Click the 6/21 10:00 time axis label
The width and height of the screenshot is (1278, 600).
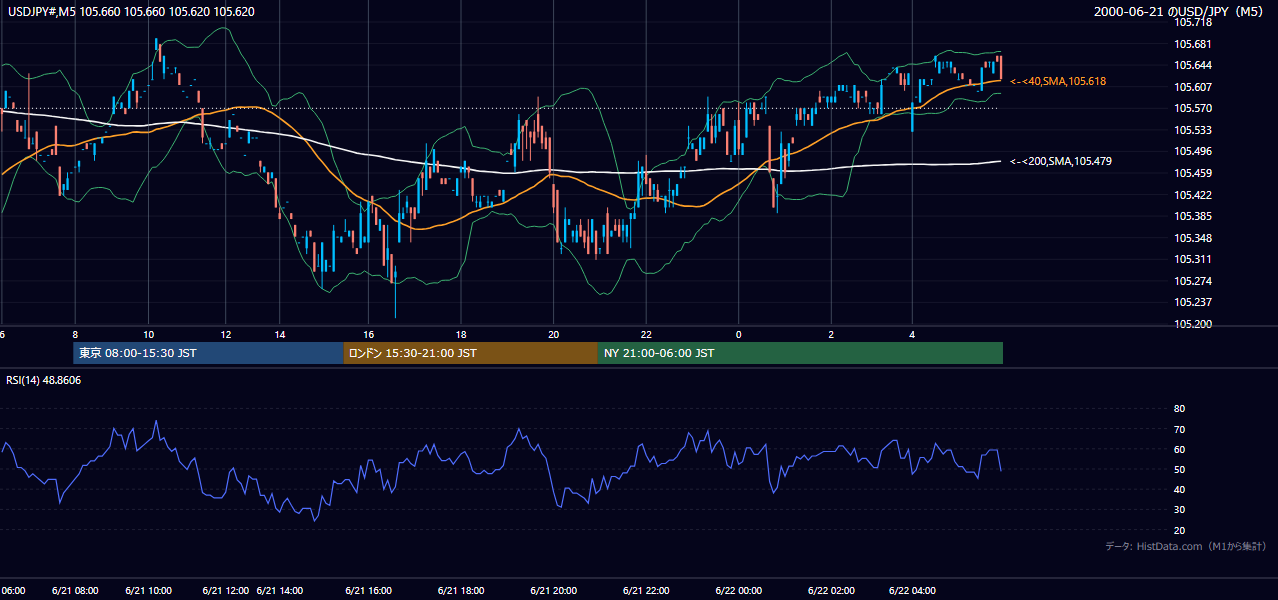click(149, 591)
